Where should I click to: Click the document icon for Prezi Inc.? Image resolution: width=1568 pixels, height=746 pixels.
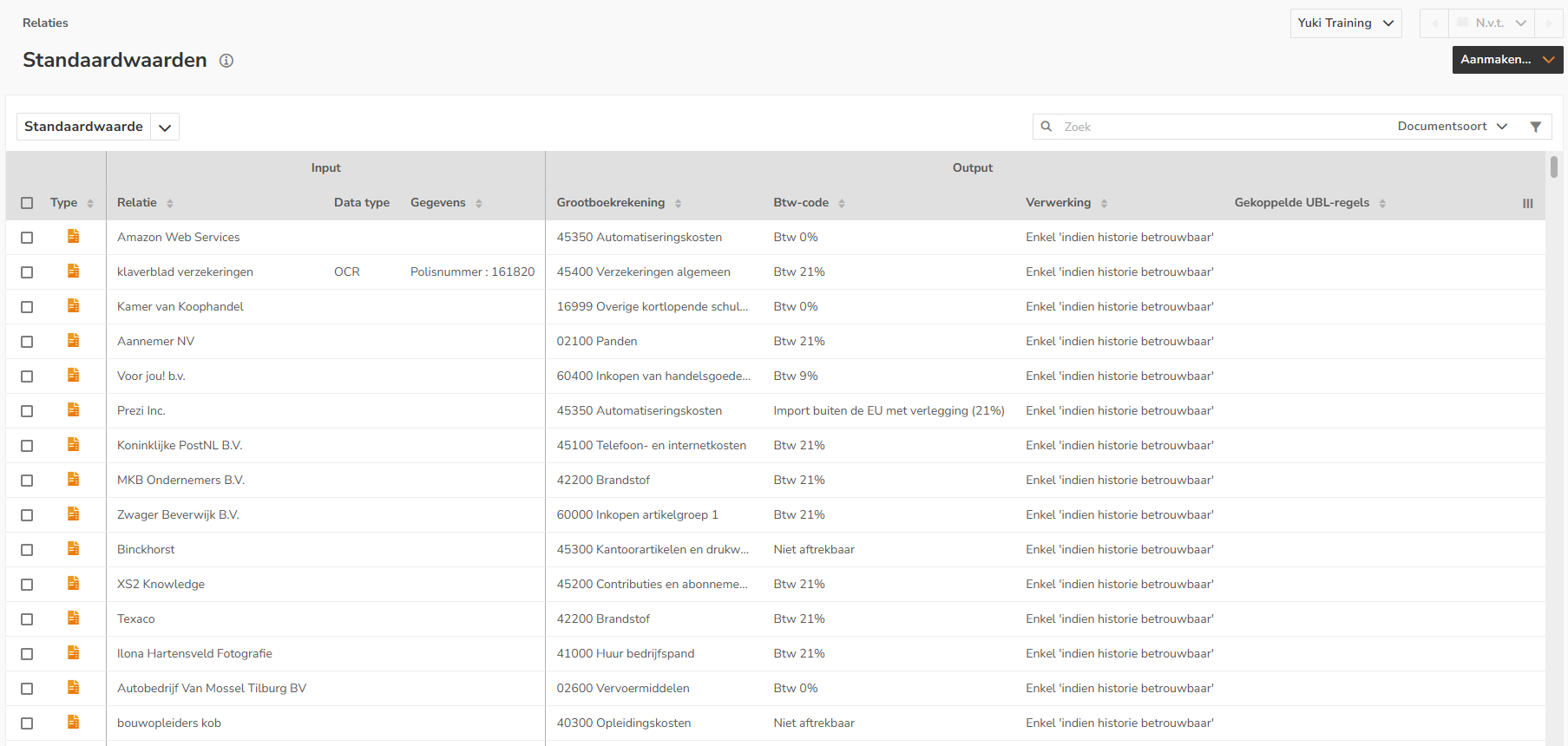pyautogui.click(x=74, y=410)
